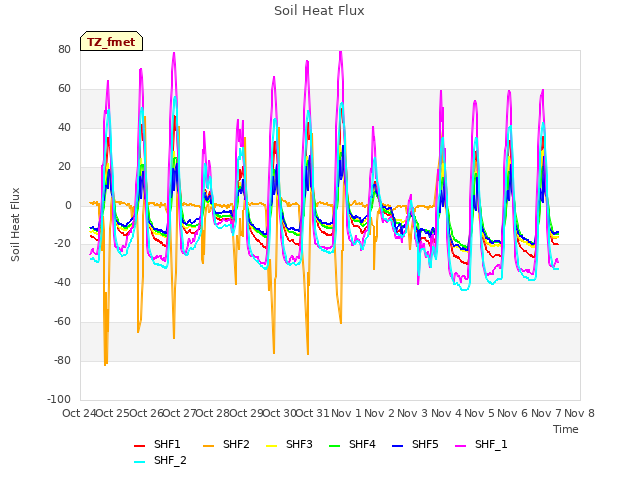Viewport: 640px width, 480px height.
Task: Click the Oct 31 x-axis tick label
Action: [x=313, y=413]
